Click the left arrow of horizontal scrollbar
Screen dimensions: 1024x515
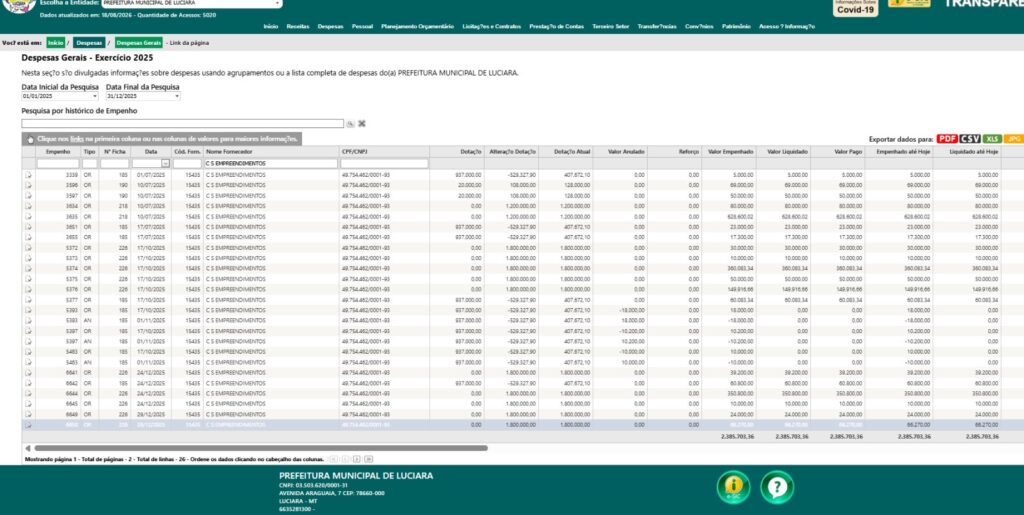click(27, 448)
